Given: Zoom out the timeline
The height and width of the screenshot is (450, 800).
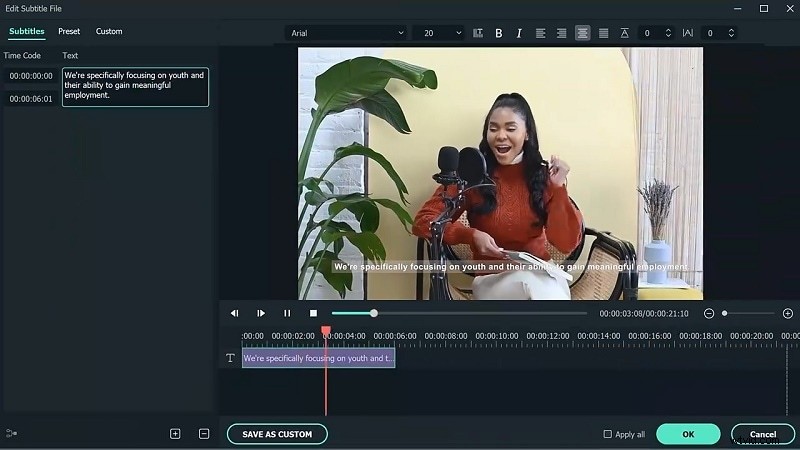Looking at the screenshot, I should (709, 313).
